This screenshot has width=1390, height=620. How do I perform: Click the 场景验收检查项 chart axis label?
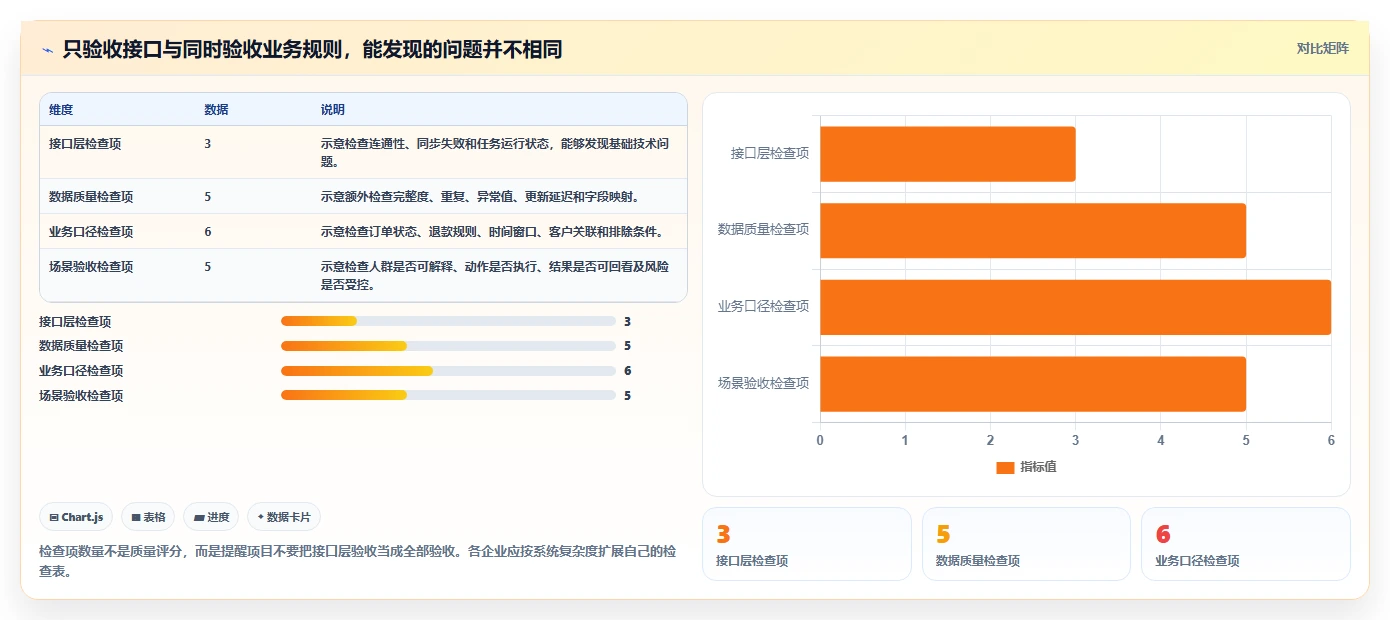pos(763,383)
